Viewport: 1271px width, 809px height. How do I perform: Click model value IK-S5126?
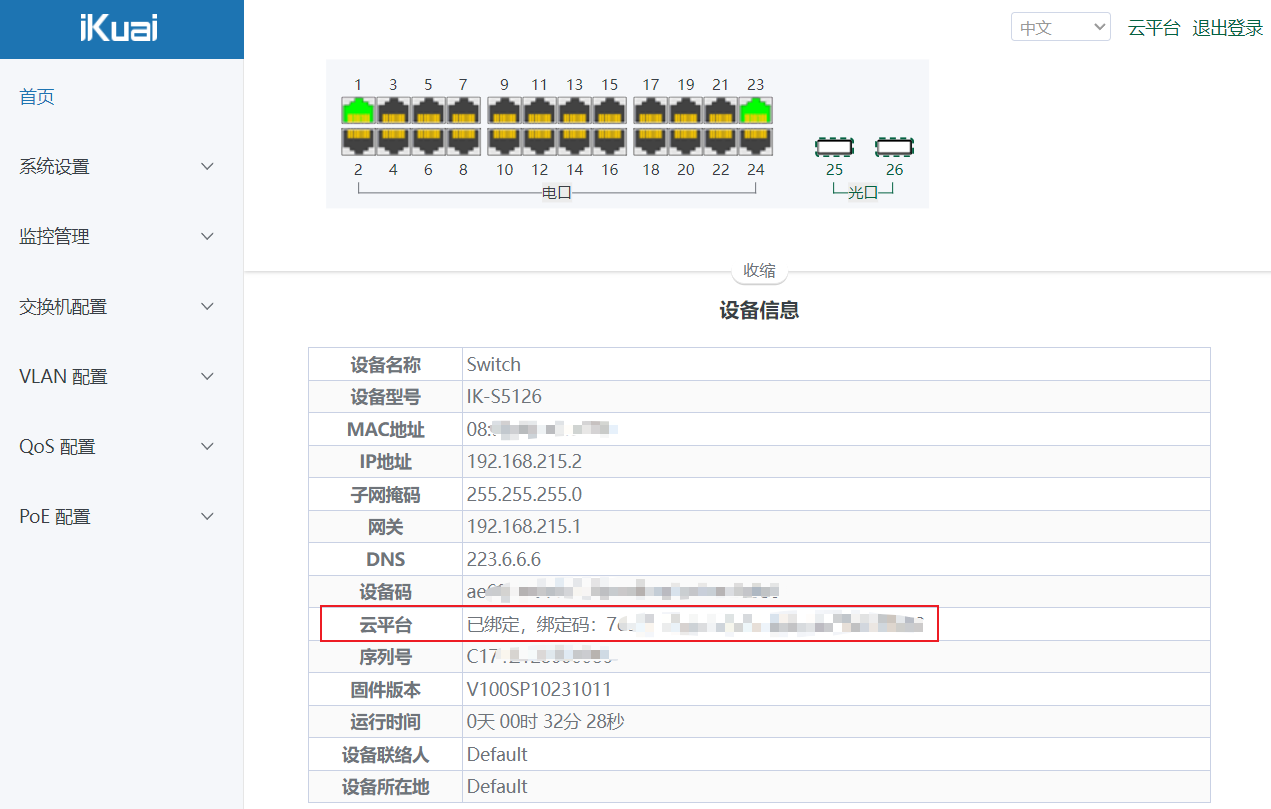coord(504,397)
